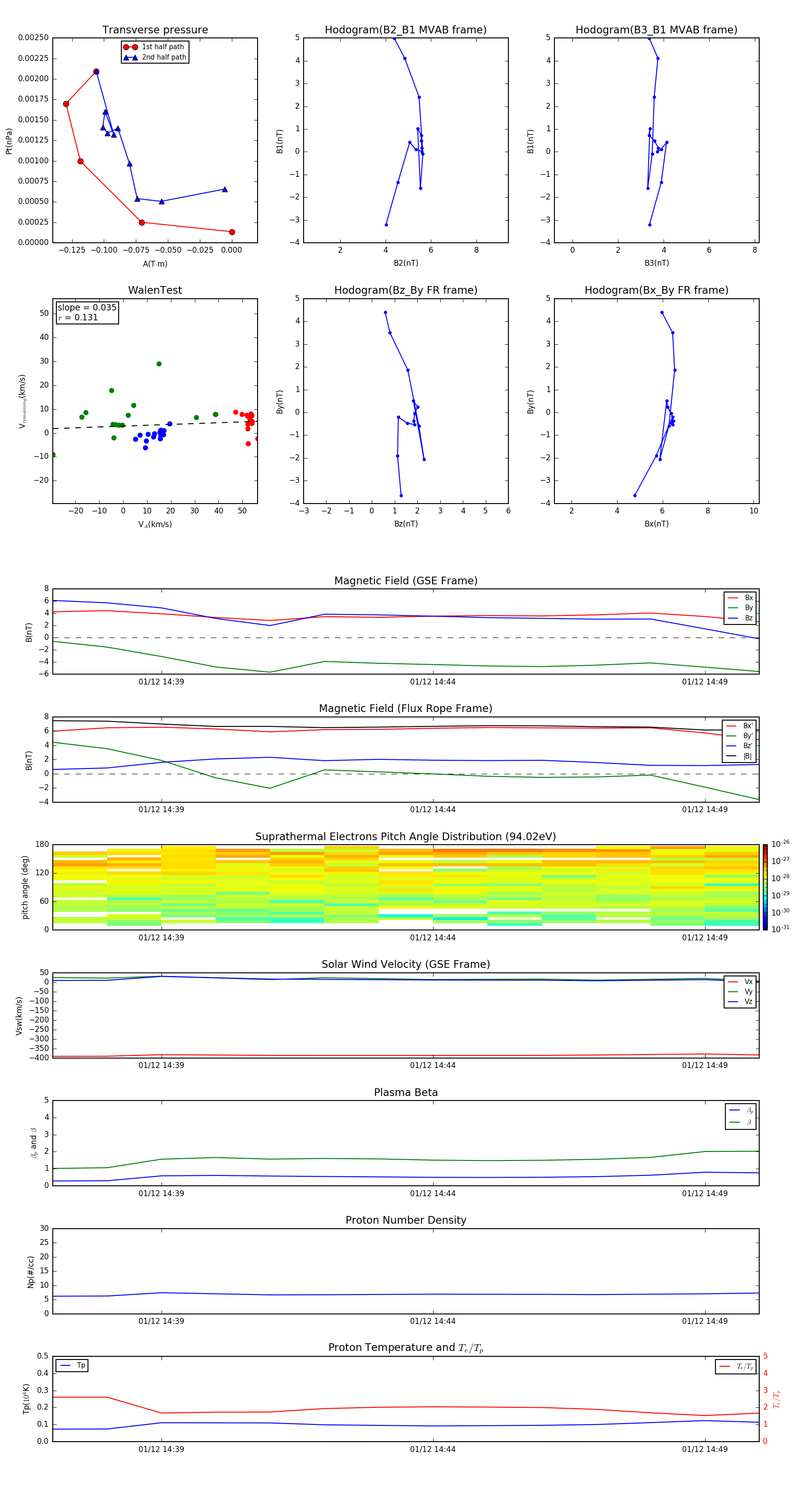Click the "Bx(nT)" x-axis label

(x=656, y=524)
